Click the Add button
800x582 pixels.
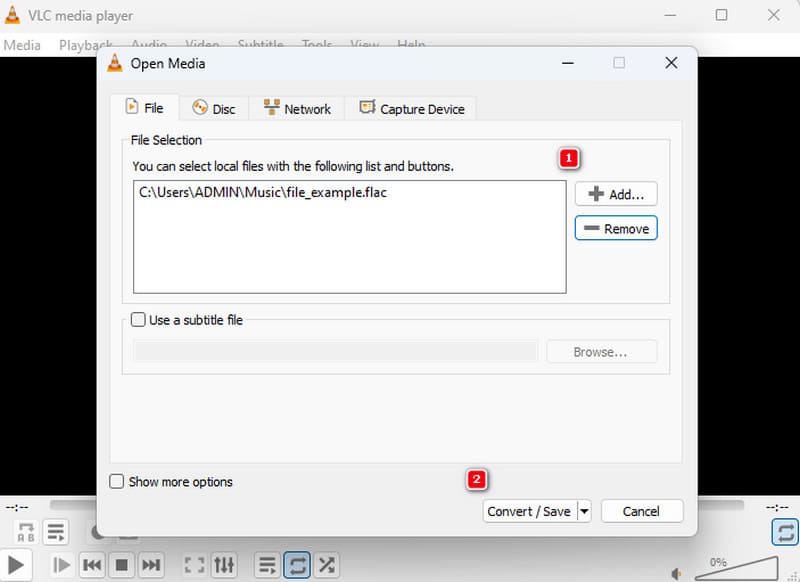tap(615, 194)
